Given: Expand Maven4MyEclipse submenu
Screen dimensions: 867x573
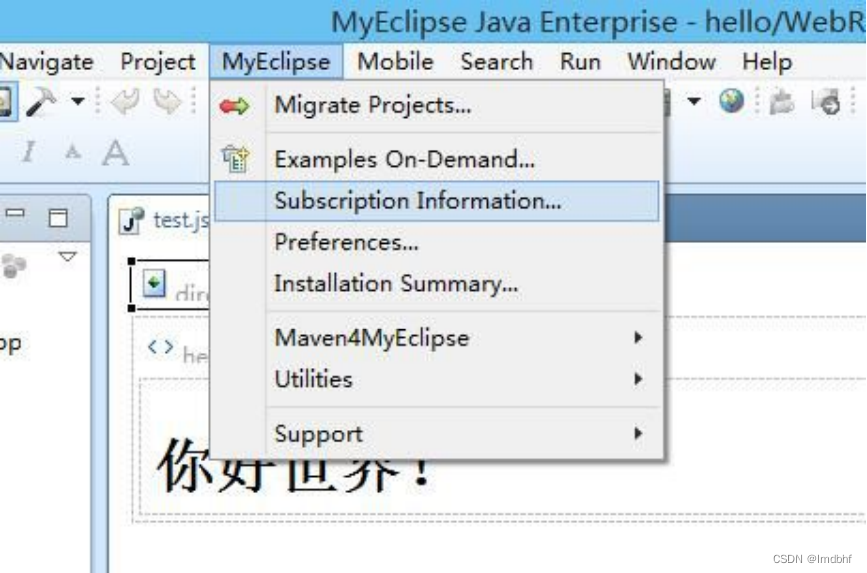Looking at the screenshot, I should tap(437, 337).
